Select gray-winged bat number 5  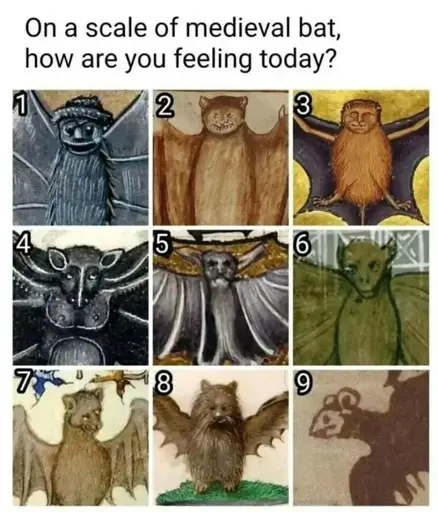coord(221,297)
